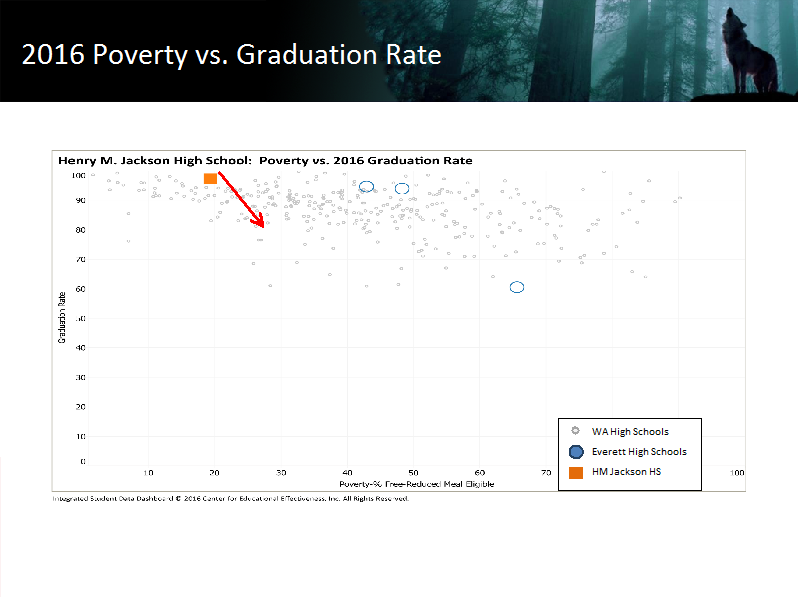The height and width of the screenshot is (600, 800).
Task: Click the 100 label on the y-axis
Action: click(78, 176)
